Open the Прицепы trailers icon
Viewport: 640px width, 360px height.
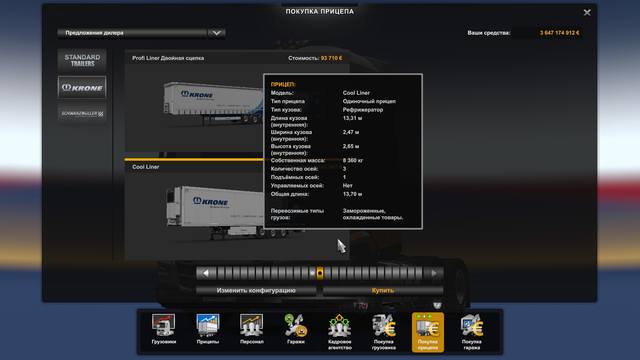pos(208,329)
